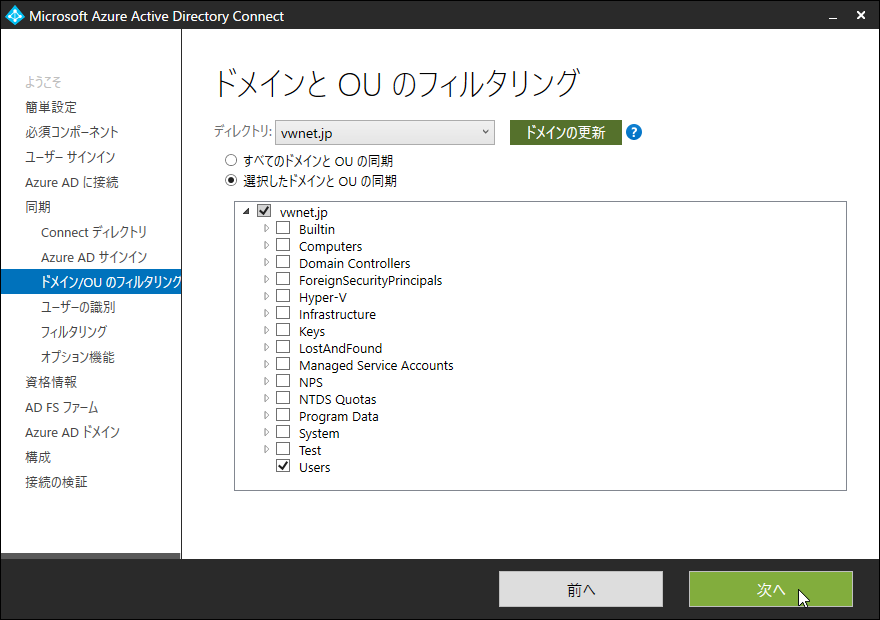Select AD FS ファーム in the sidebar
This screenshot has width=880, height=620.
point(62,407)
